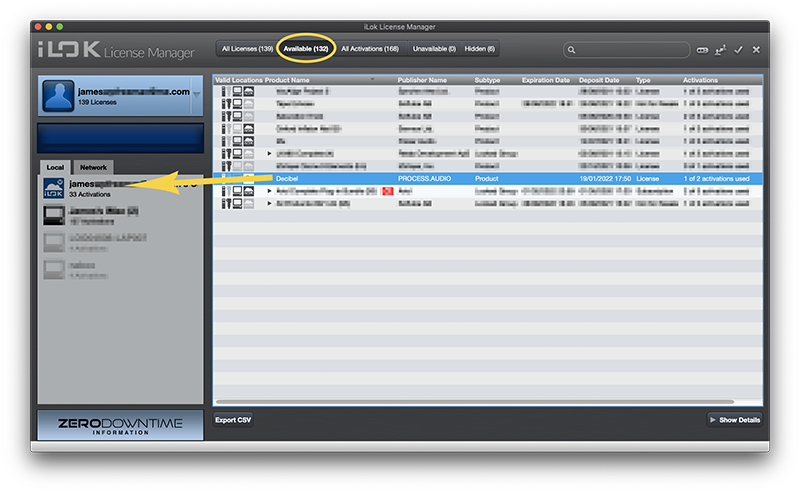This screenshot has height=492, width=800.
Task: Sort by Type column header
Action: (x=643, y=80)
